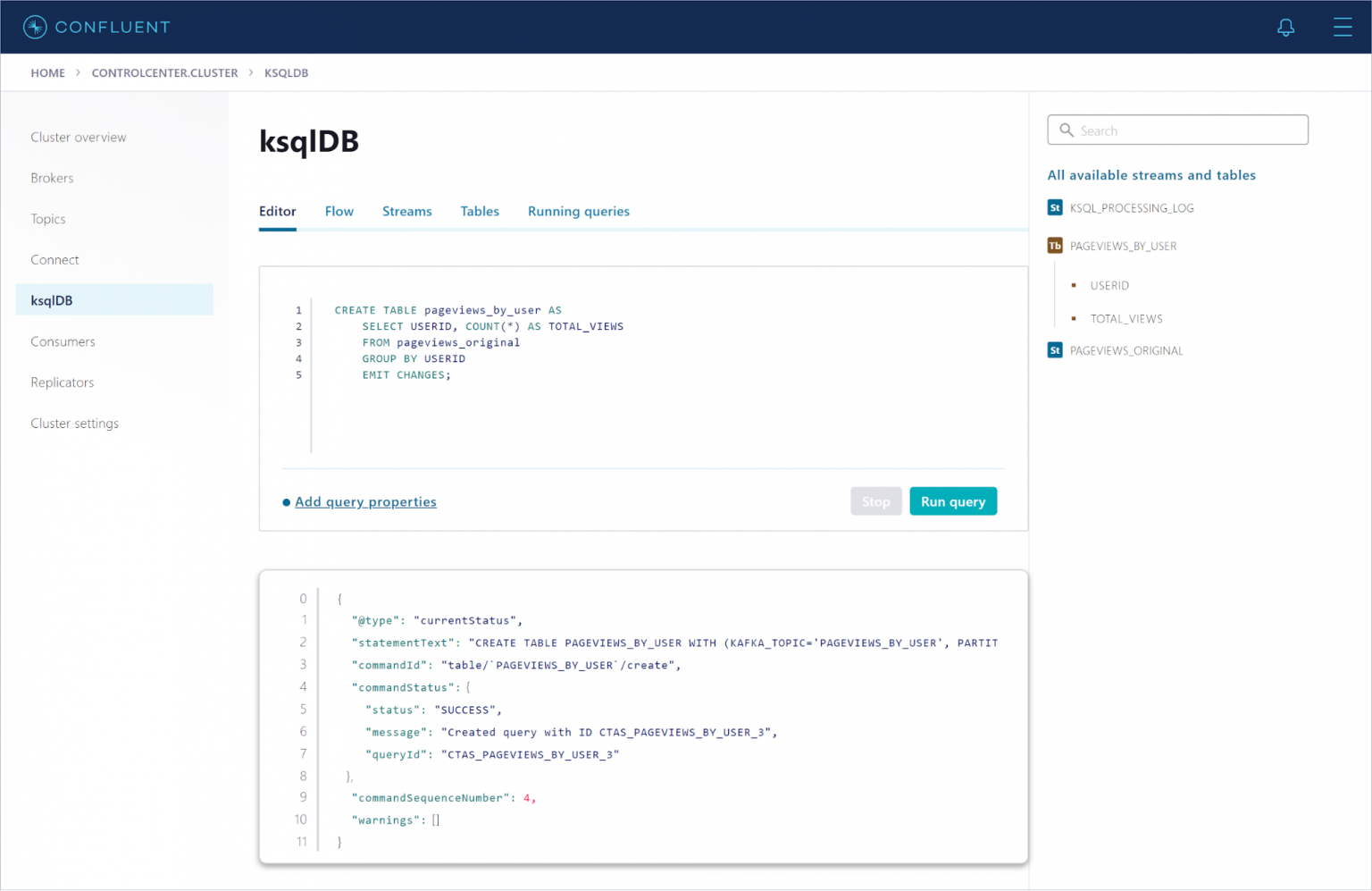Click the Add query properties link
The image size is (1372, 891).
coord(365,502)
